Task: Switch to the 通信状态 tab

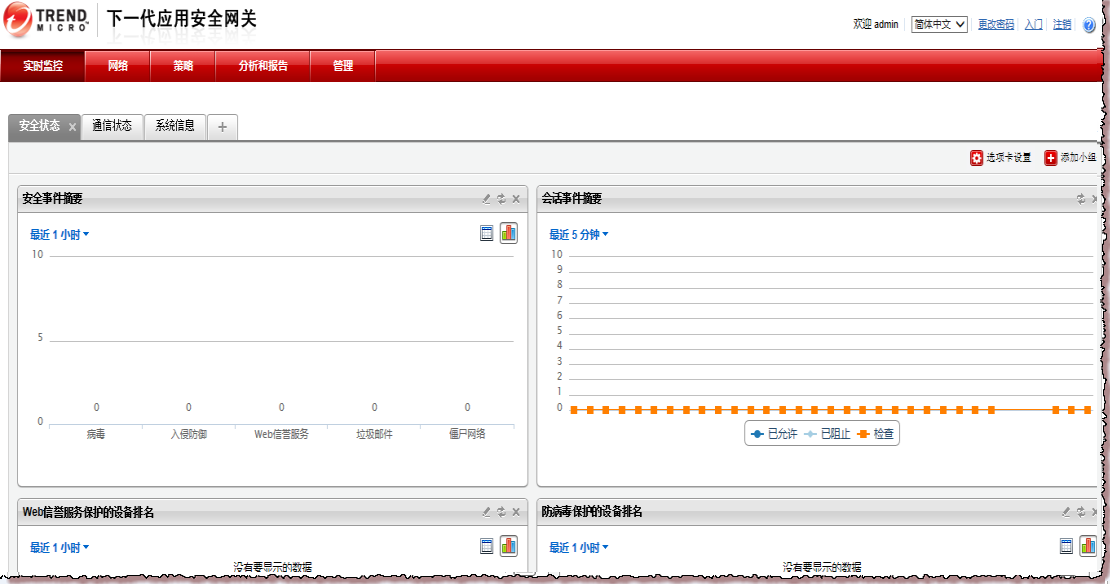Action: click(x=111, y=126)
